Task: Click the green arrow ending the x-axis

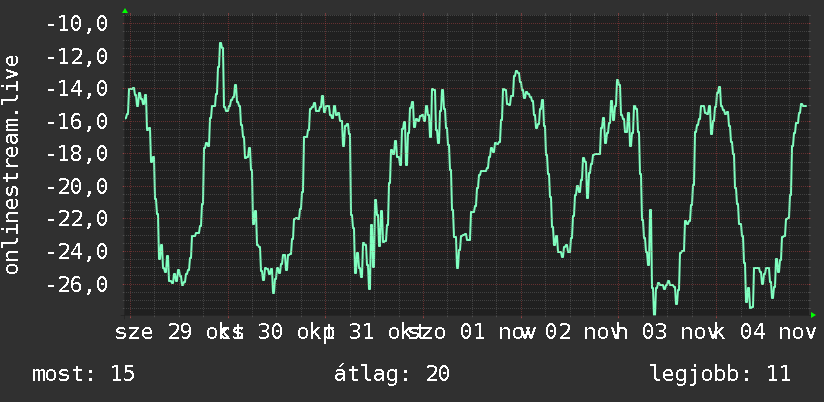Action: click(x=813, y=315)
